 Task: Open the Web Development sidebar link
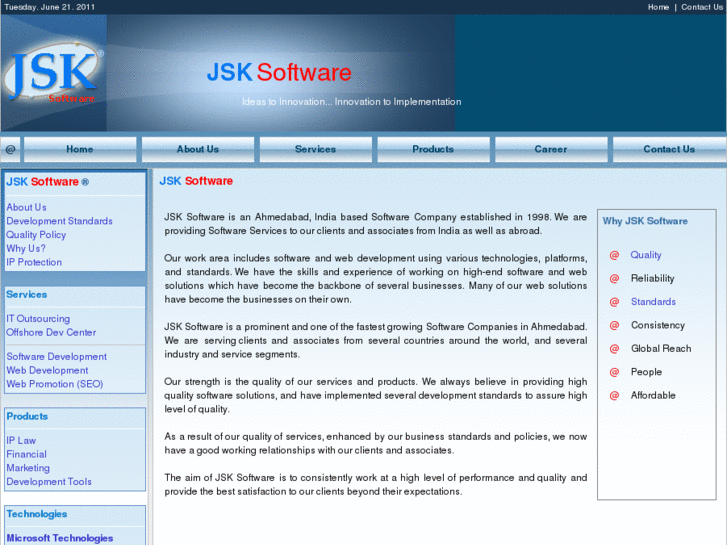point(47,370)
